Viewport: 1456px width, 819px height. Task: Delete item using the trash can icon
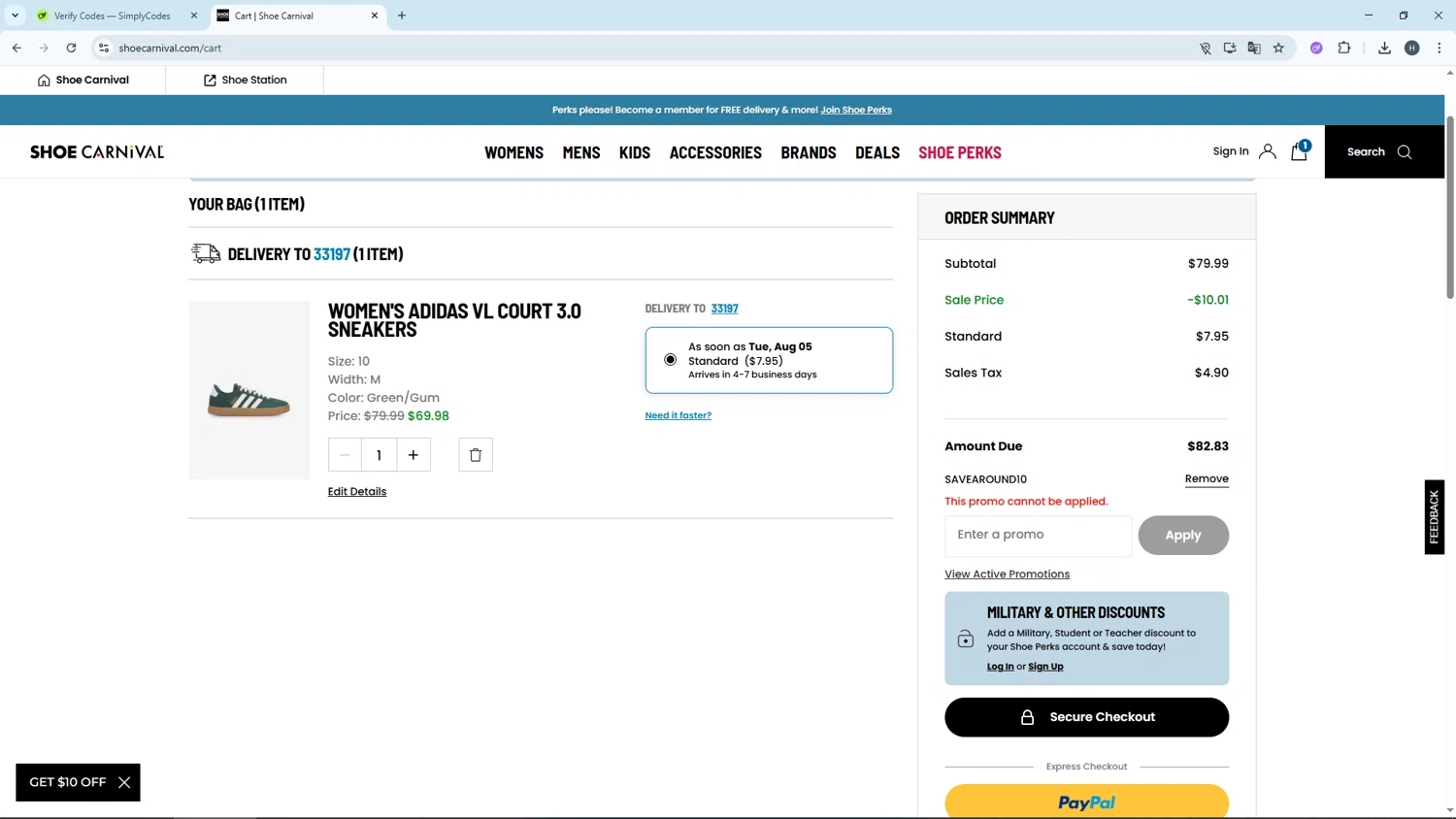coord(476,455)
